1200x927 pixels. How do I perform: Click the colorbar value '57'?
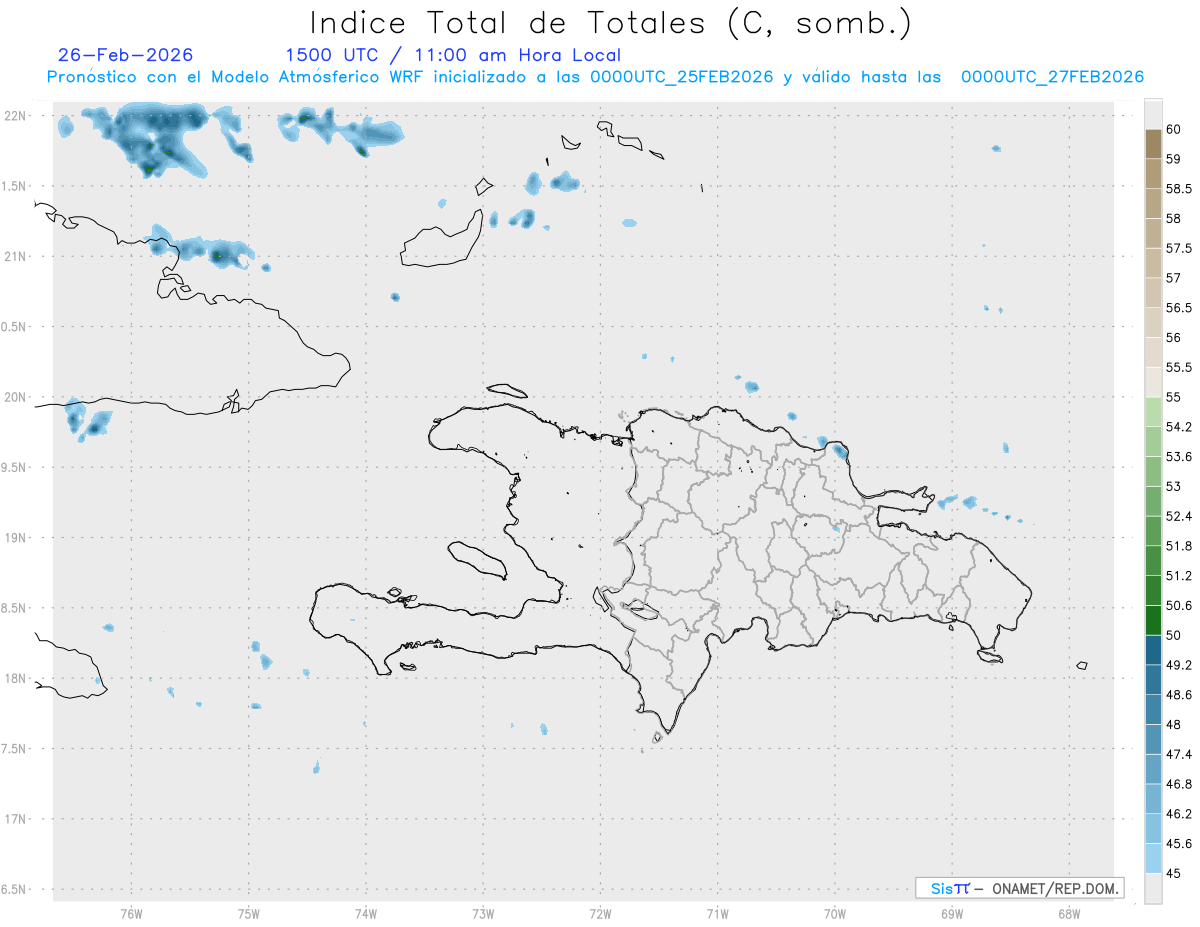pyautogui.click(x=1173, y=278)
